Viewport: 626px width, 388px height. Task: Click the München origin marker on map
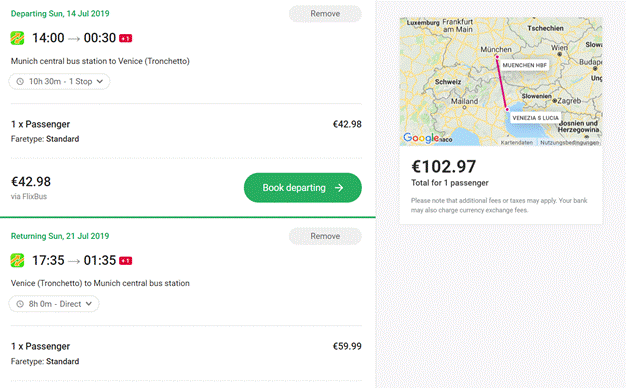[x=497, y=57]
